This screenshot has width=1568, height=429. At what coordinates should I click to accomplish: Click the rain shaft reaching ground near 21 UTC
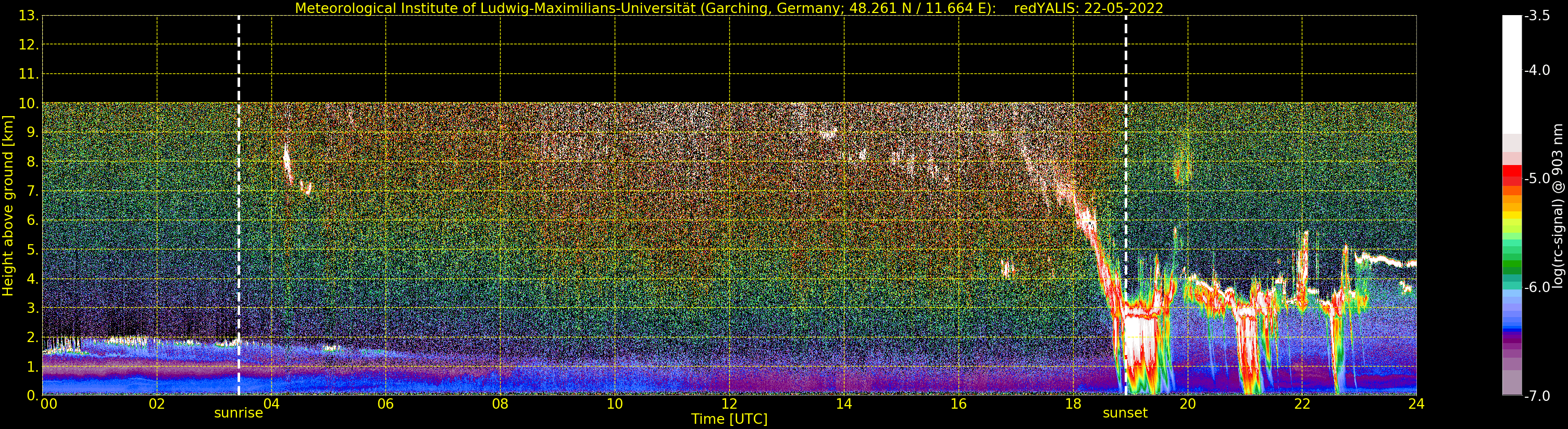[x=1249, y=353]
